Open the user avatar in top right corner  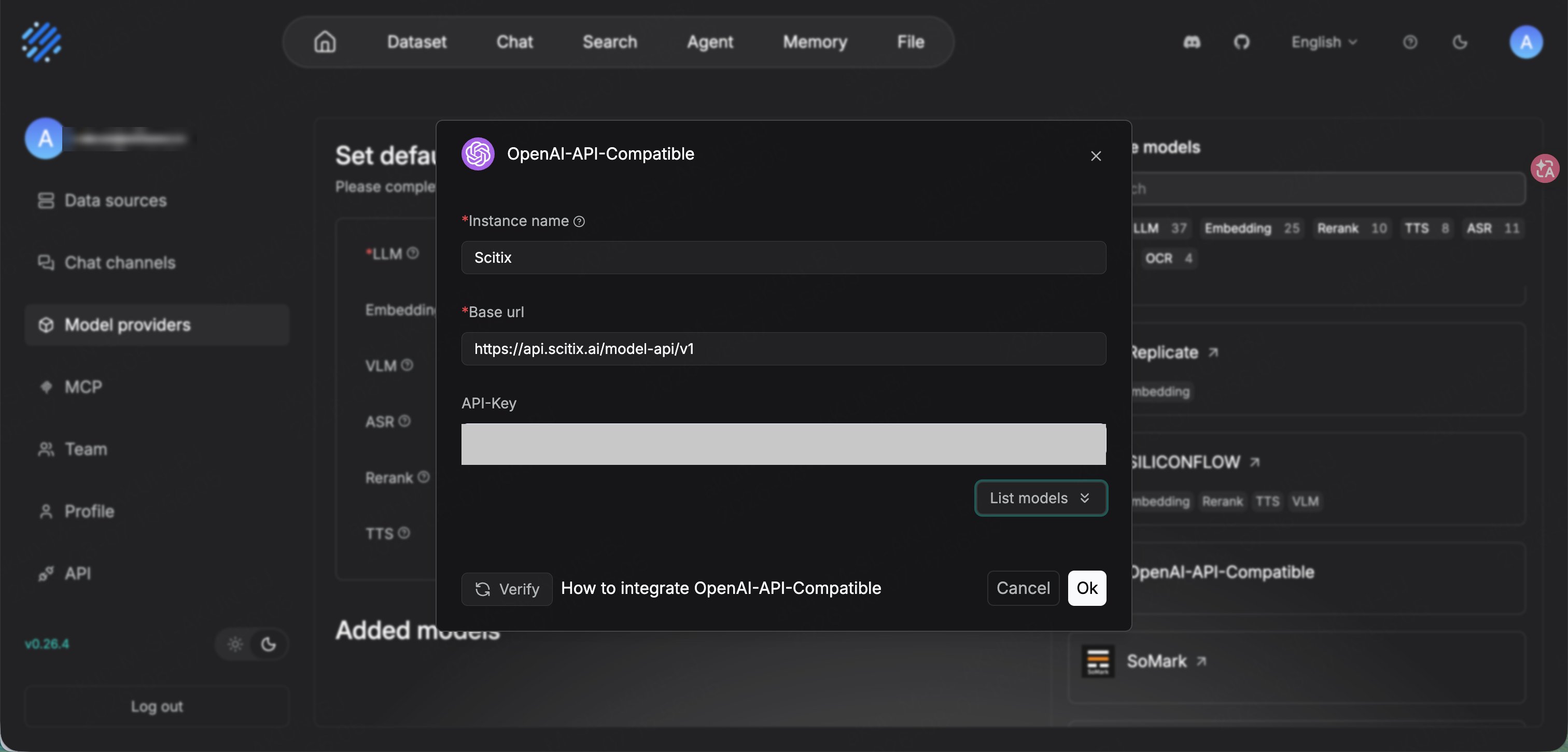click(x=1526, y=42)
